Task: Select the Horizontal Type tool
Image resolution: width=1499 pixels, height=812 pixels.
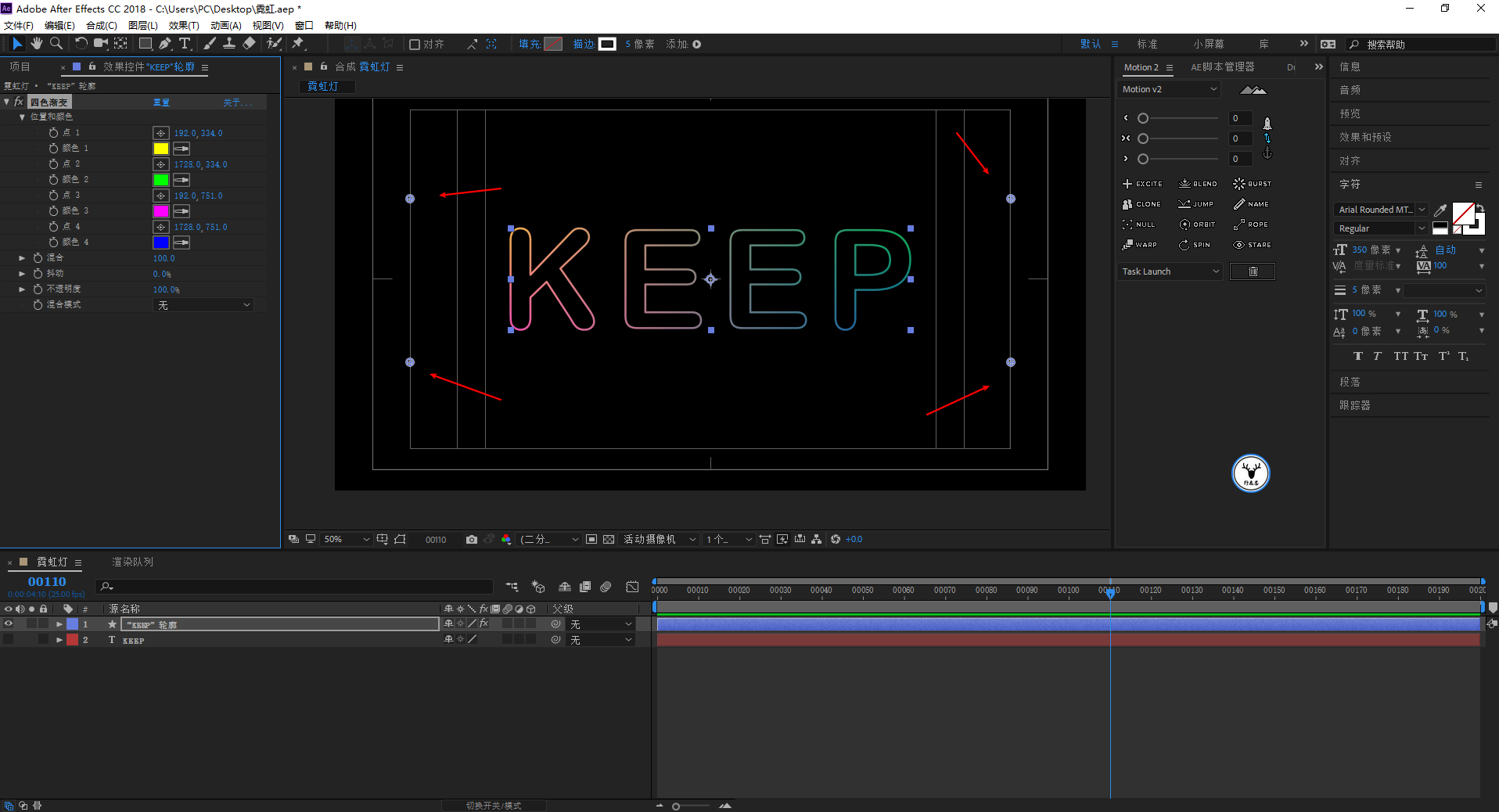Action: pyautogui.click(x=185, y=44)
